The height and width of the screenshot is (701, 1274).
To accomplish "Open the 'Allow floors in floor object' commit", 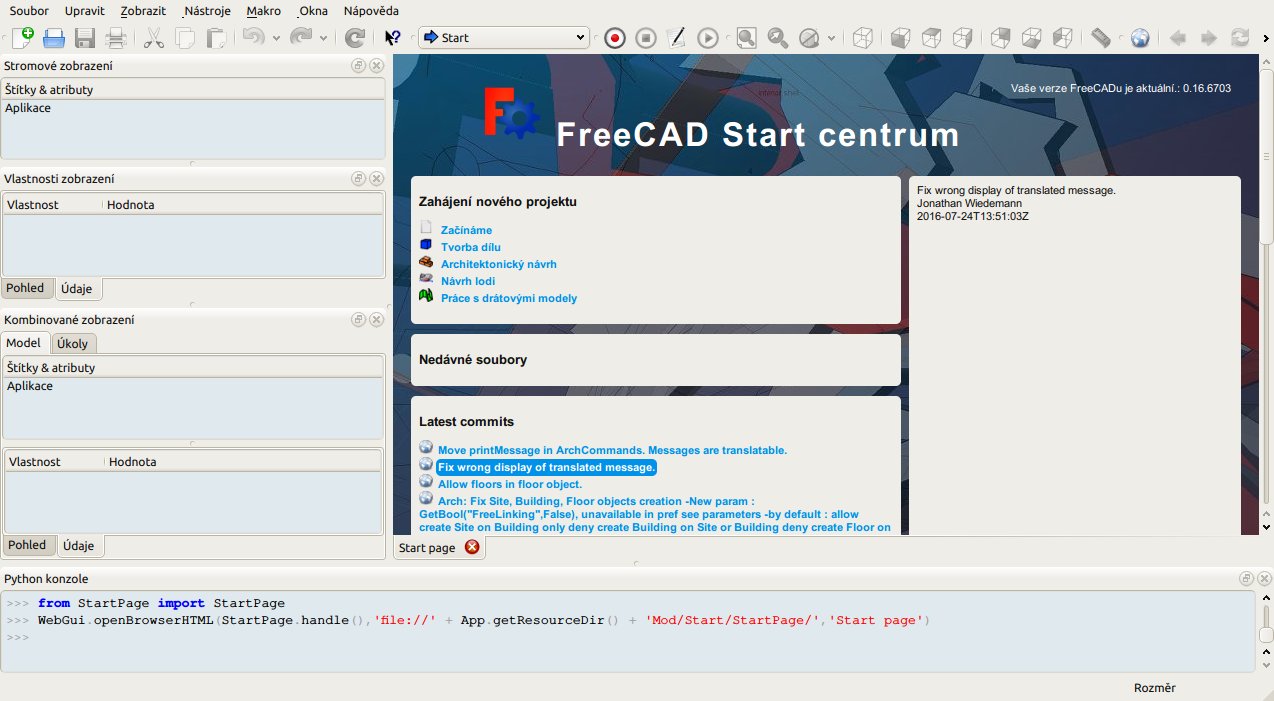I will (510, 484).
